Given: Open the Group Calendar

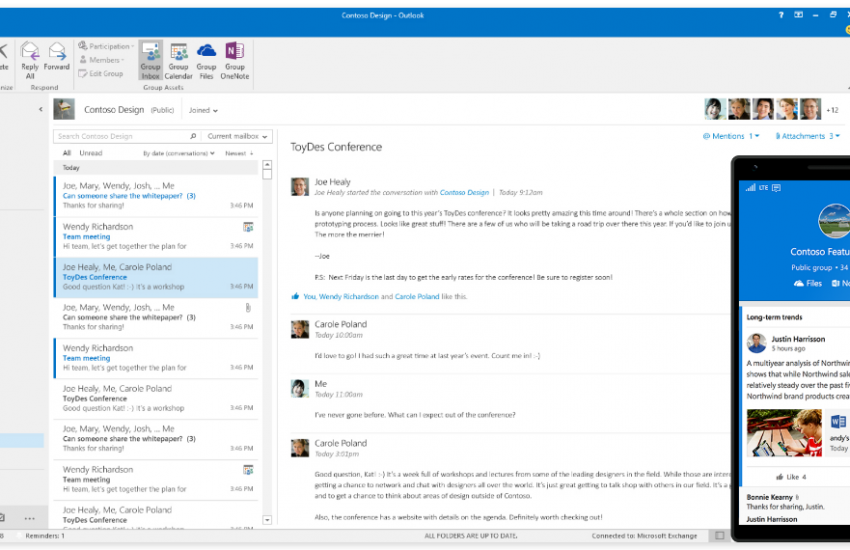Looking at the screenshot, I should click(x=178, y=61).
